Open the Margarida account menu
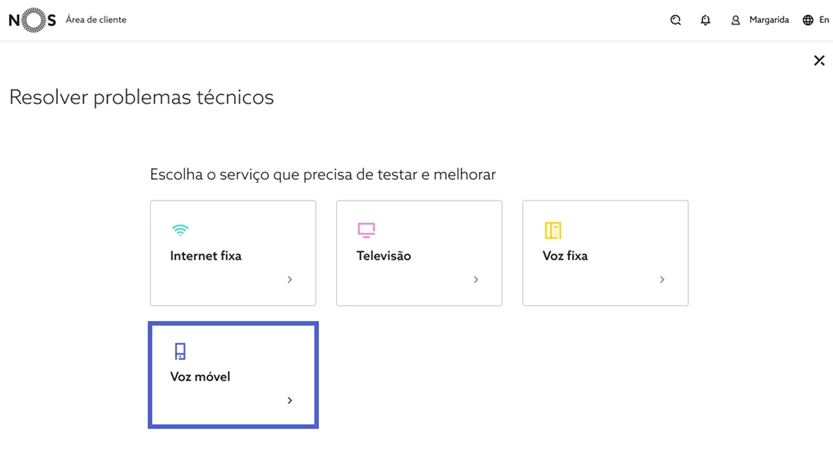 tap(769, 20)
